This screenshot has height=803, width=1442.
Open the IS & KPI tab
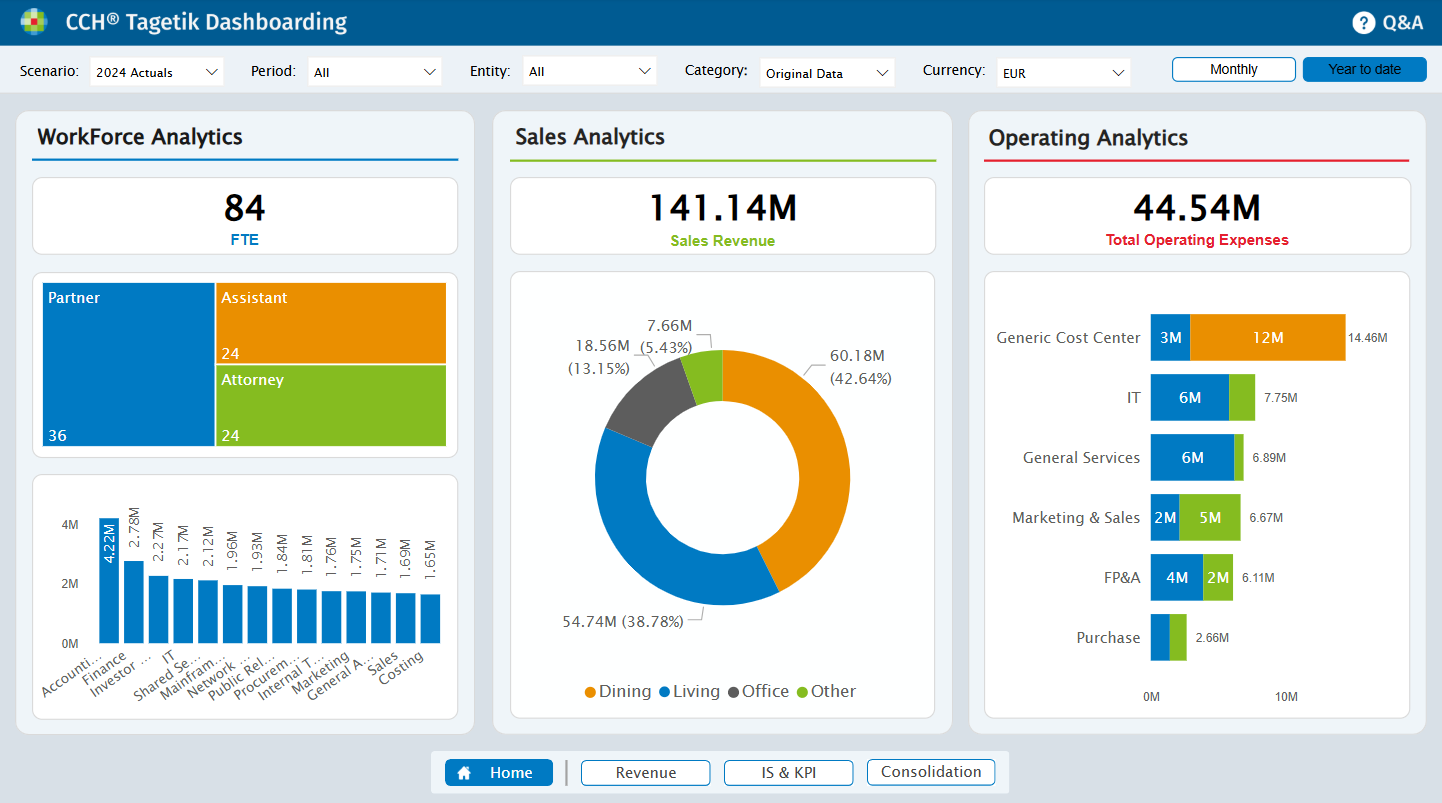pyautogui.click(x=788, y=773)
